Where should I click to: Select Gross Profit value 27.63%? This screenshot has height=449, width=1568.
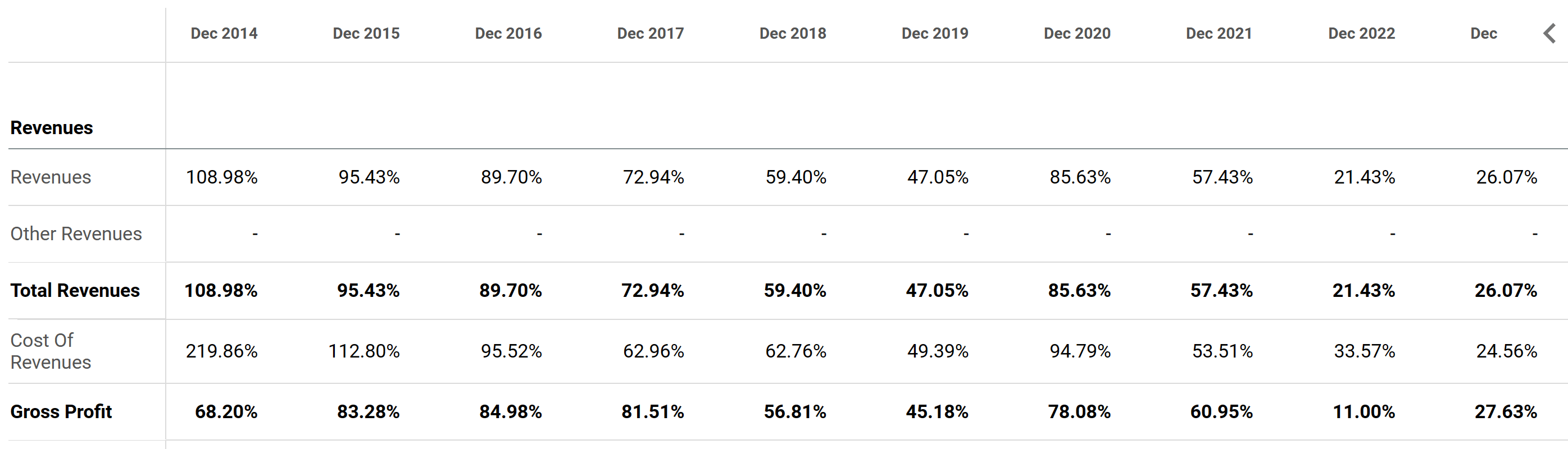pyautogui.click(x=1505, y=412)
